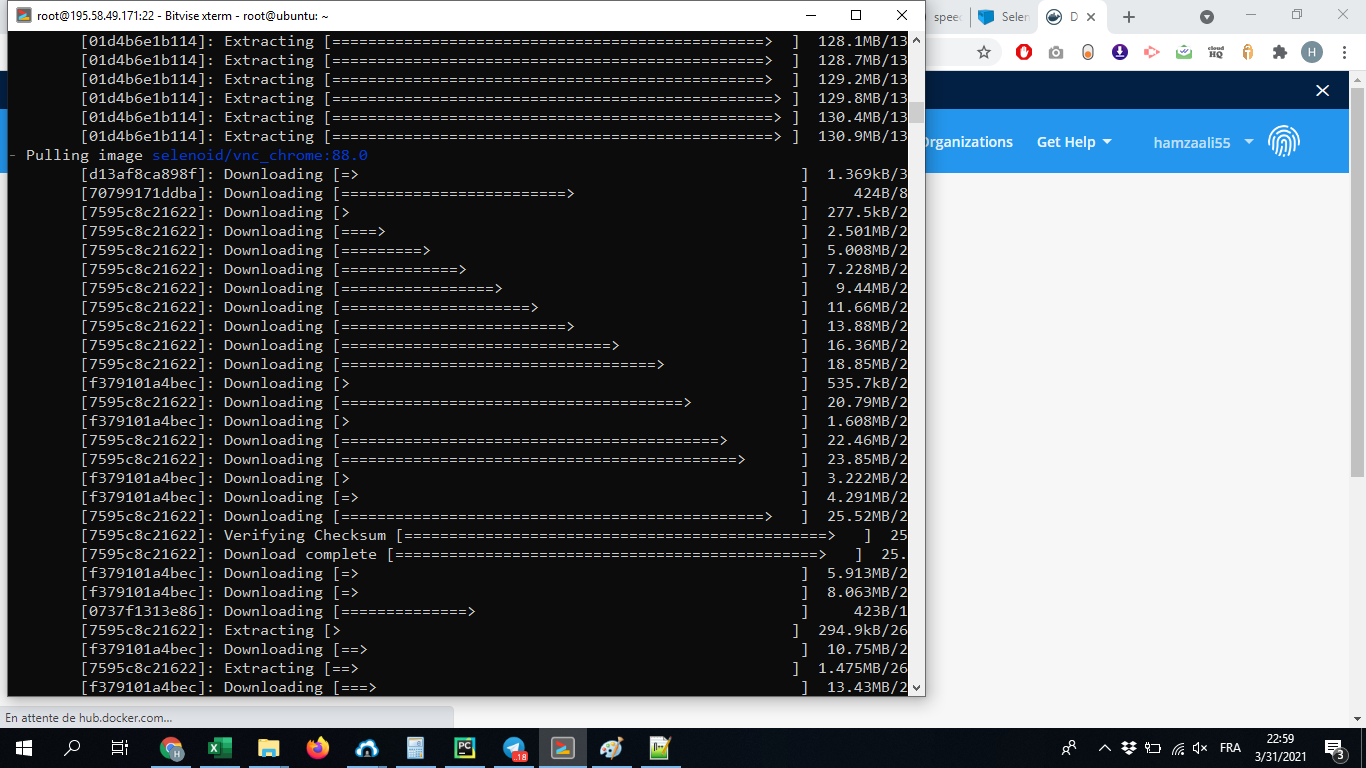This screenshot has height=768, width=1366.
Task: Open Chrome tab search dropdown
Action: [1207, 17]
